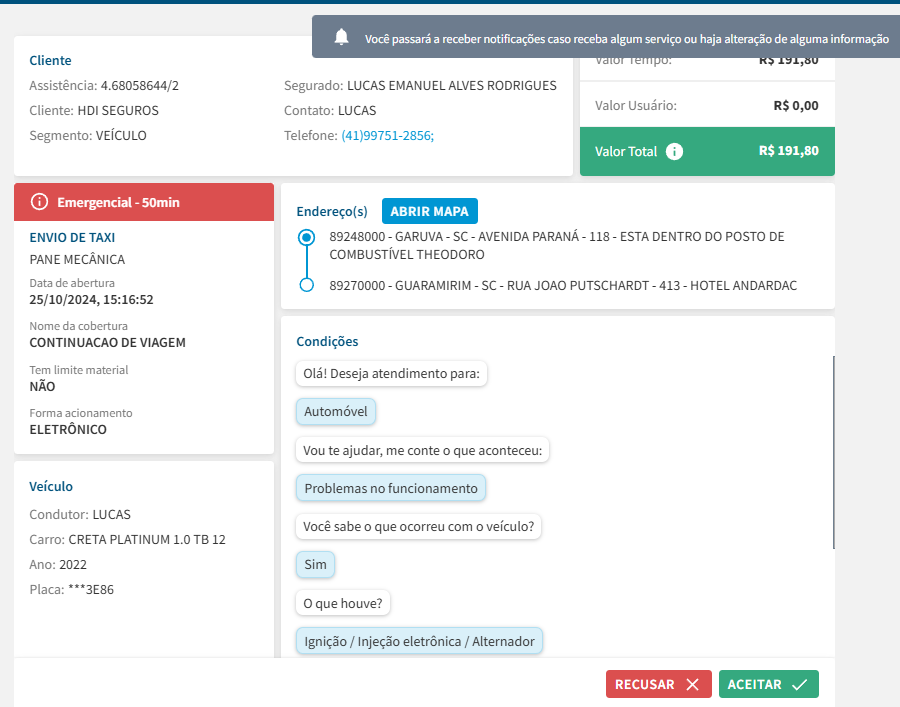
Task: Click the Endereço(s) heading
Action: (x=332, y=211)
